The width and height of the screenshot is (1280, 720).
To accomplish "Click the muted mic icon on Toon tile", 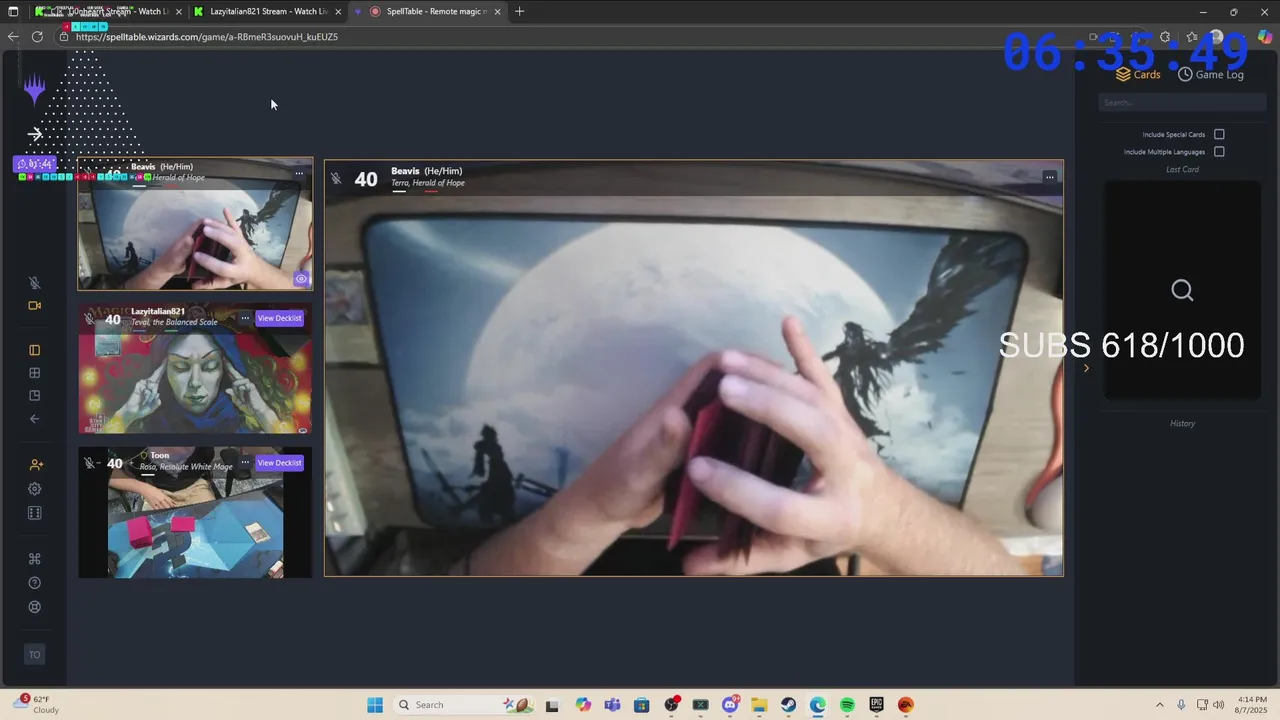I will (90, 463).
